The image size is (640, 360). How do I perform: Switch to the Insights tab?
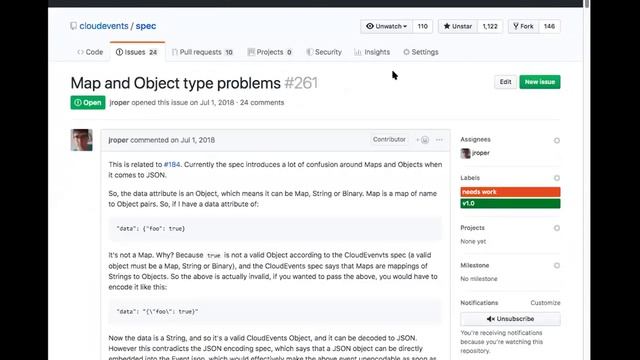(x=372, y=52)
